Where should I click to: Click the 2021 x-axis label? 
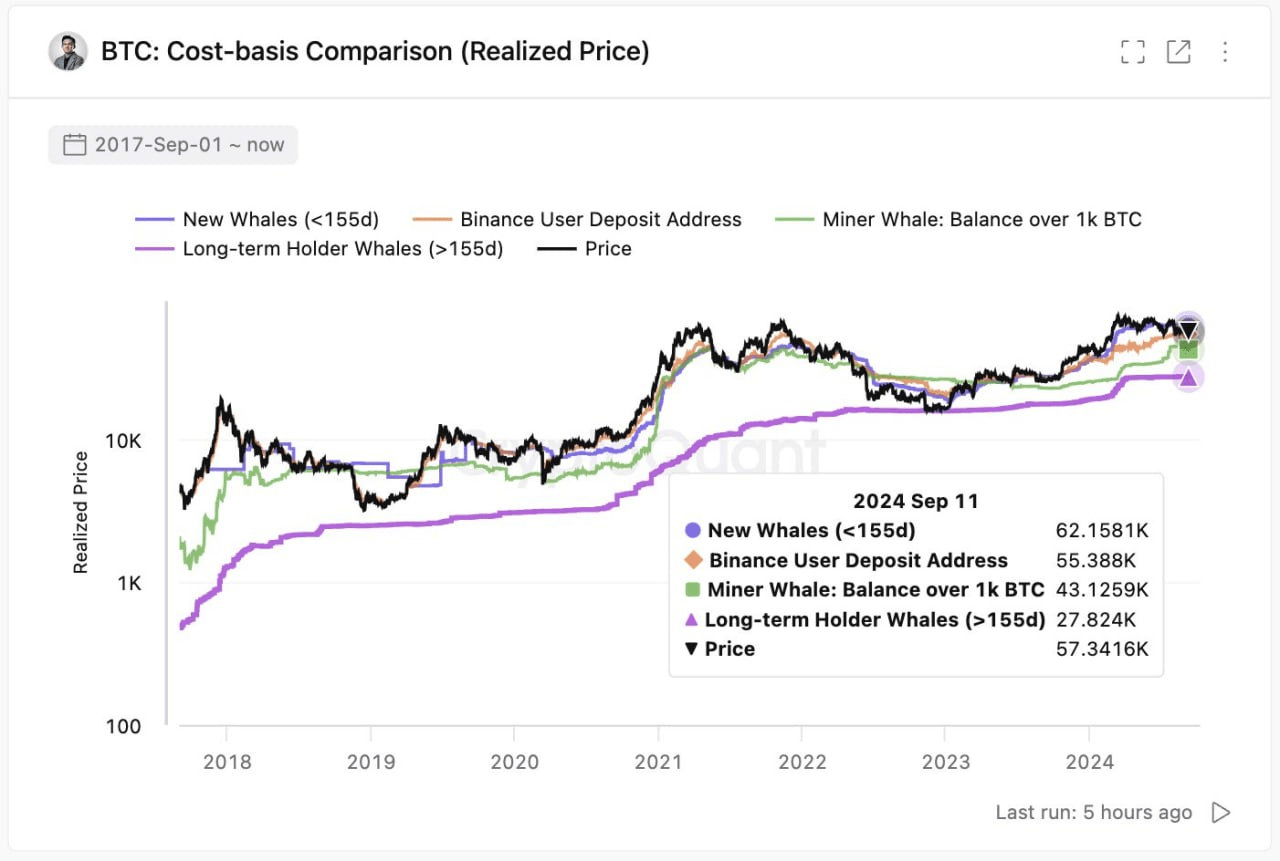[x=658, y=762]
